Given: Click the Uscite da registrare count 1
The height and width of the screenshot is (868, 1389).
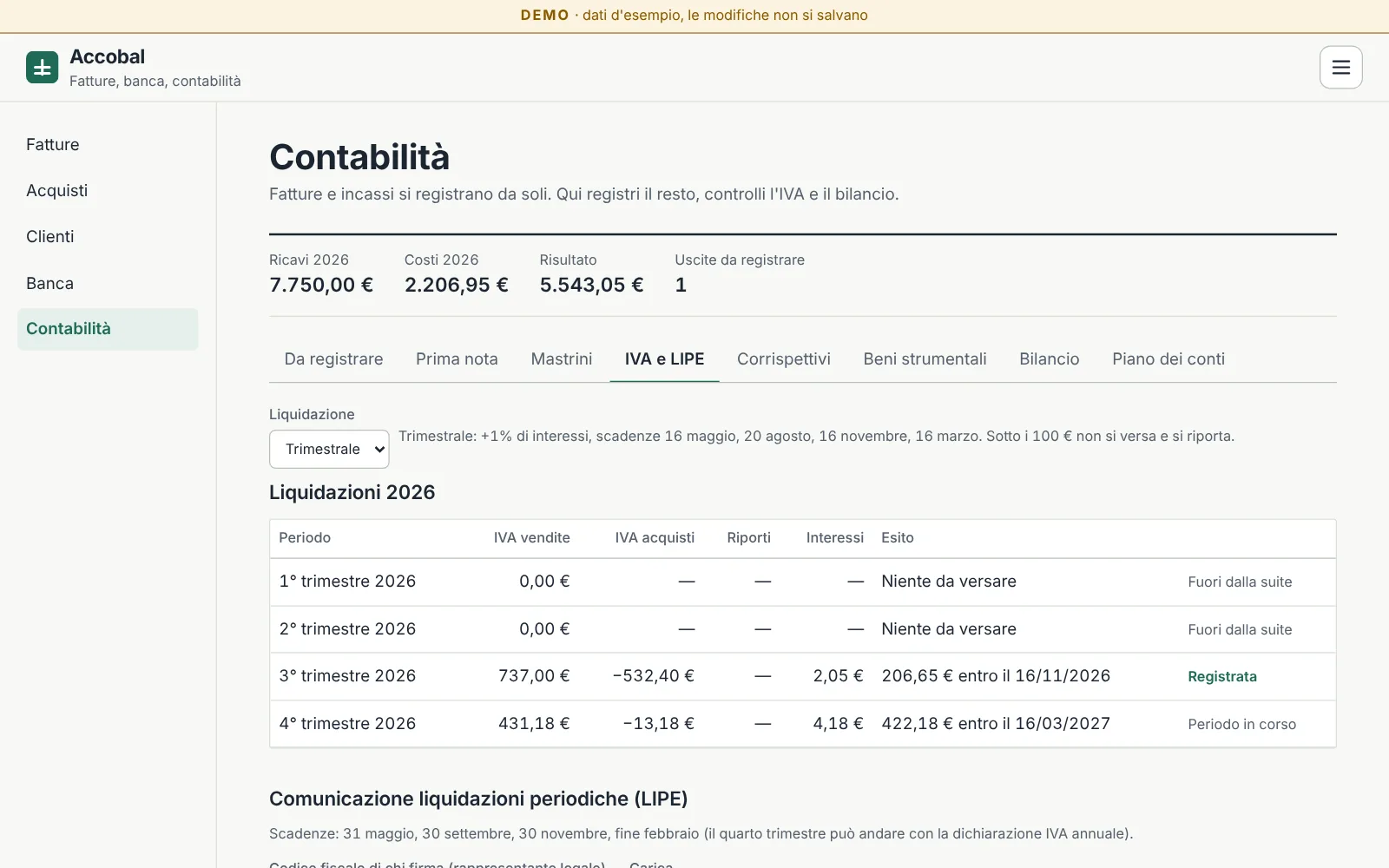Looking at the screenshot, I should pyautogui.click(x=681, y=285).
